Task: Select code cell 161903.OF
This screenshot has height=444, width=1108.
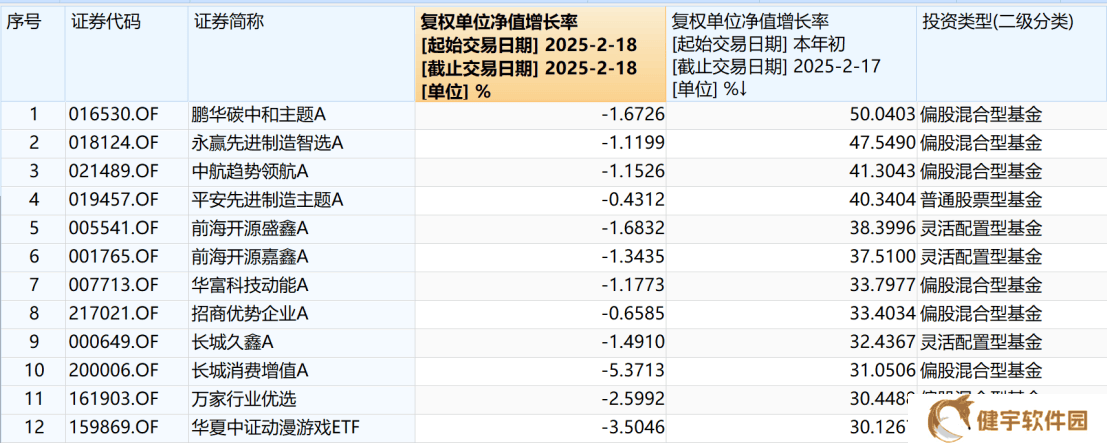Action: click(114, 399)
